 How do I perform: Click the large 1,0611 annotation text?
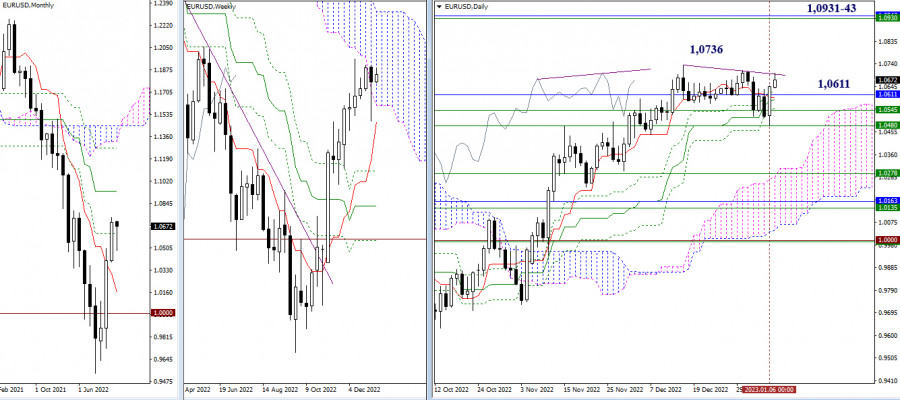point(838,85)
